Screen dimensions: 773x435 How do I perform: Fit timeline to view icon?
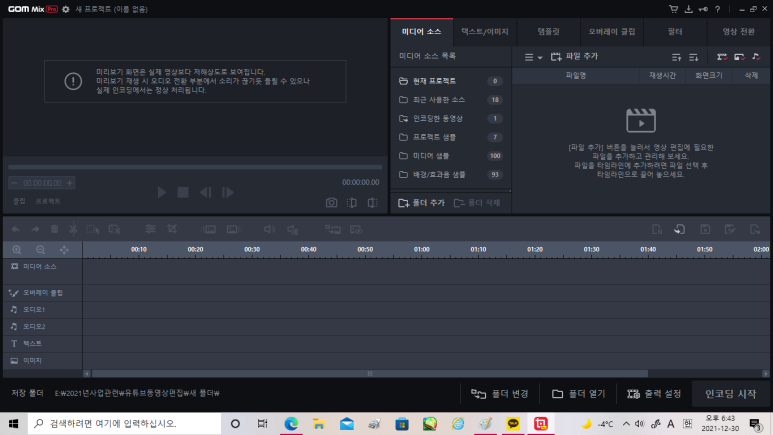(x=64, y=250)
